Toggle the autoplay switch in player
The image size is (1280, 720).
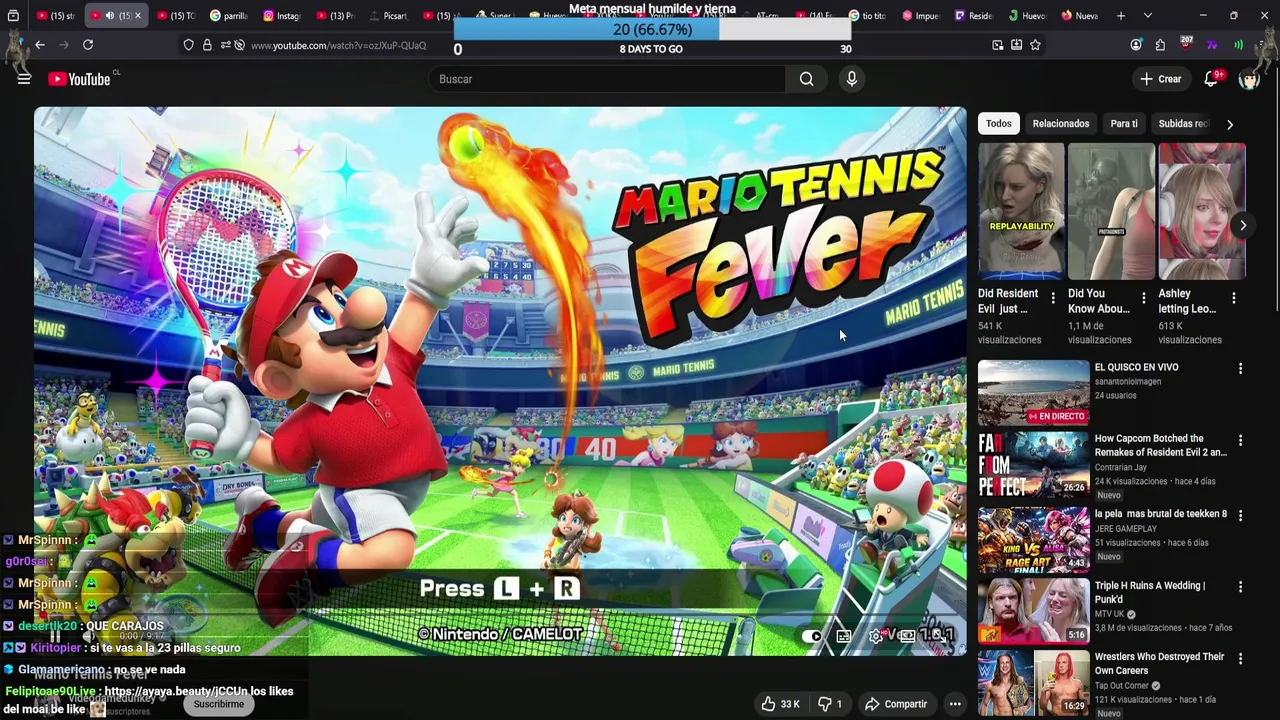coord(812,635)
